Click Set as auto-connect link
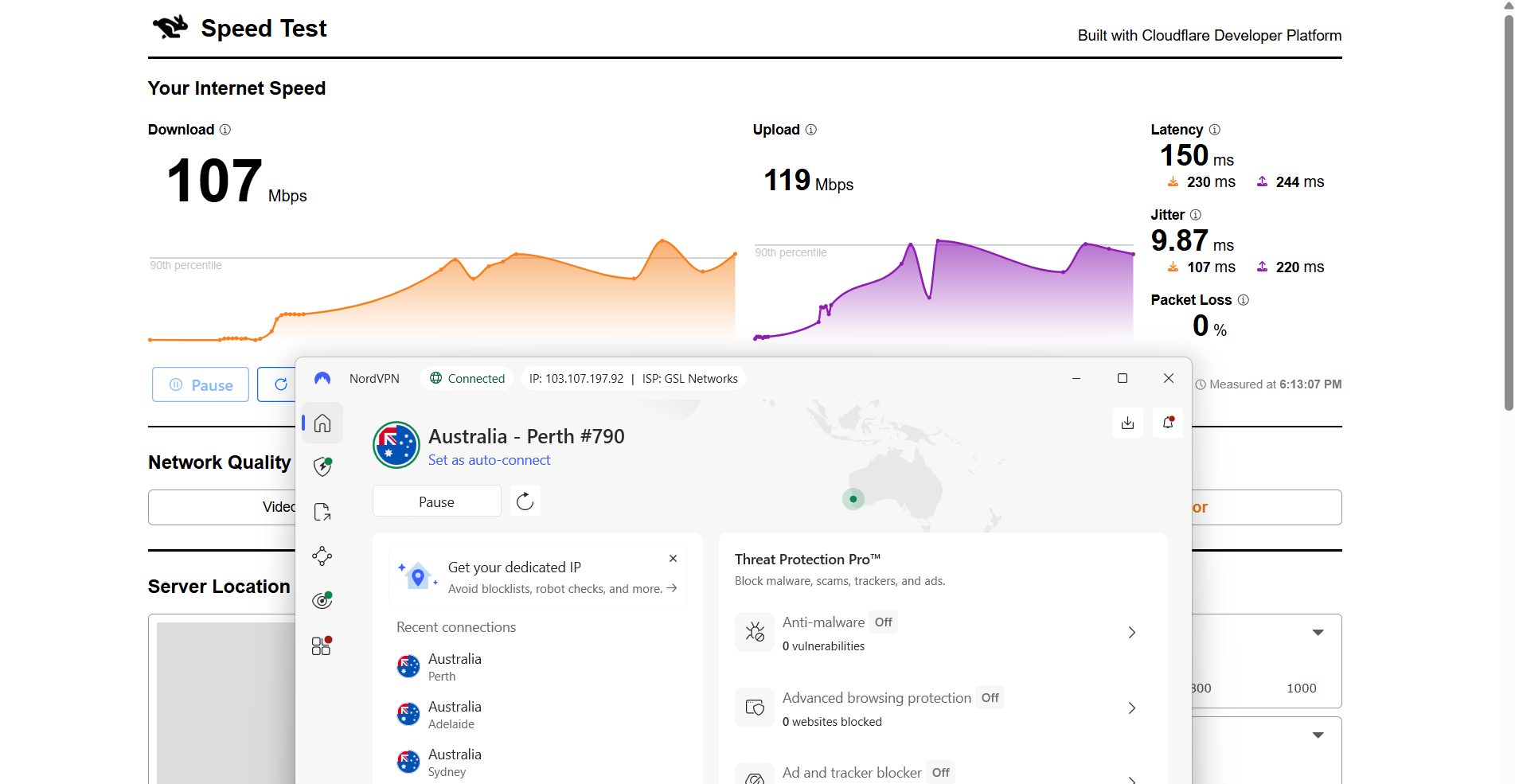Image resolution: width=1515 pixels, height=784 pixels. point(489,460)
